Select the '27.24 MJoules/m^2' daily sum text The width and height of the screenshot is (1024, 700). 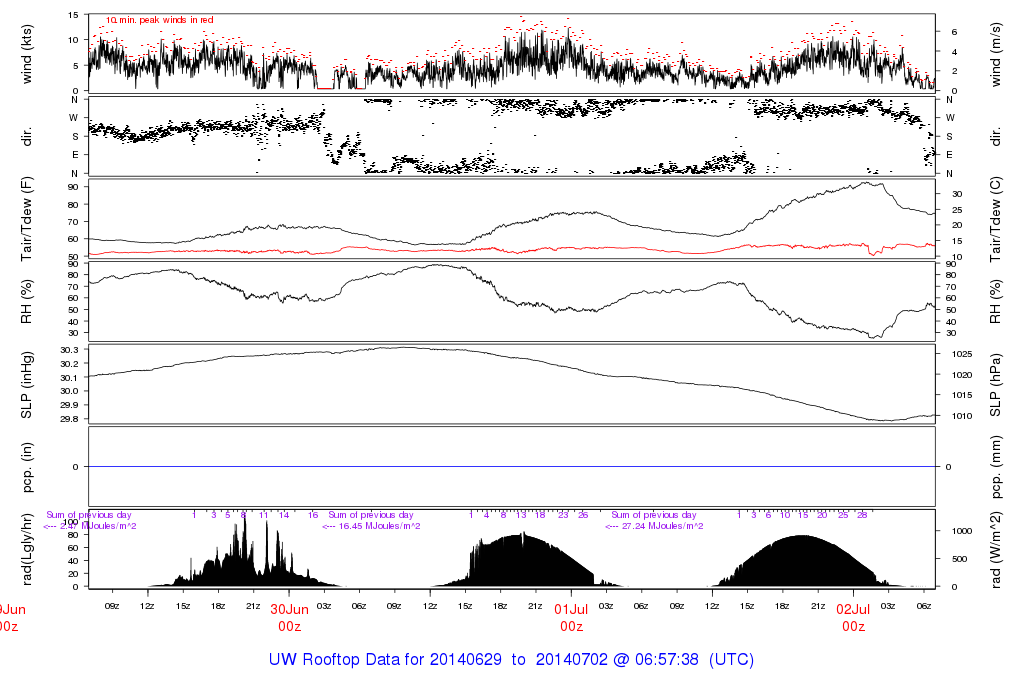coord(662,526)
